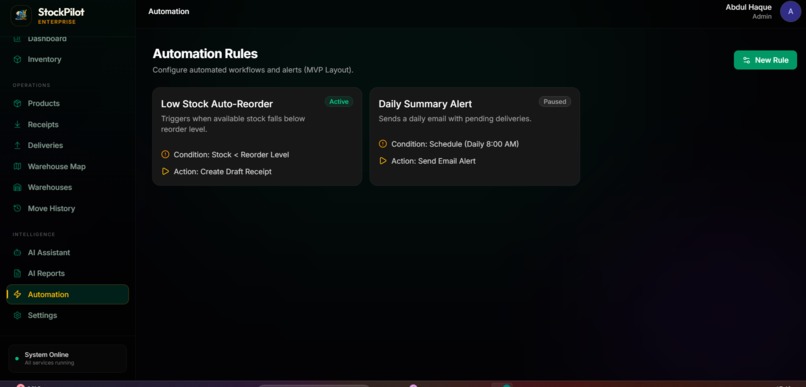The image size is (806, 387).
Task: Click 'Condition: Schedule (Daily 8:00 AM)' text
Action: click(x=455, y=144)
